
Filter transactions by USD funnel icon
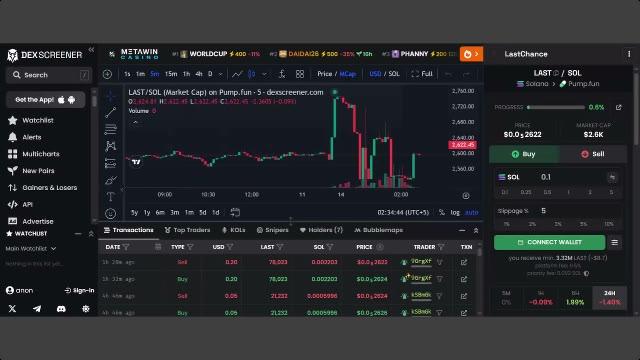[x=230, y=247]
